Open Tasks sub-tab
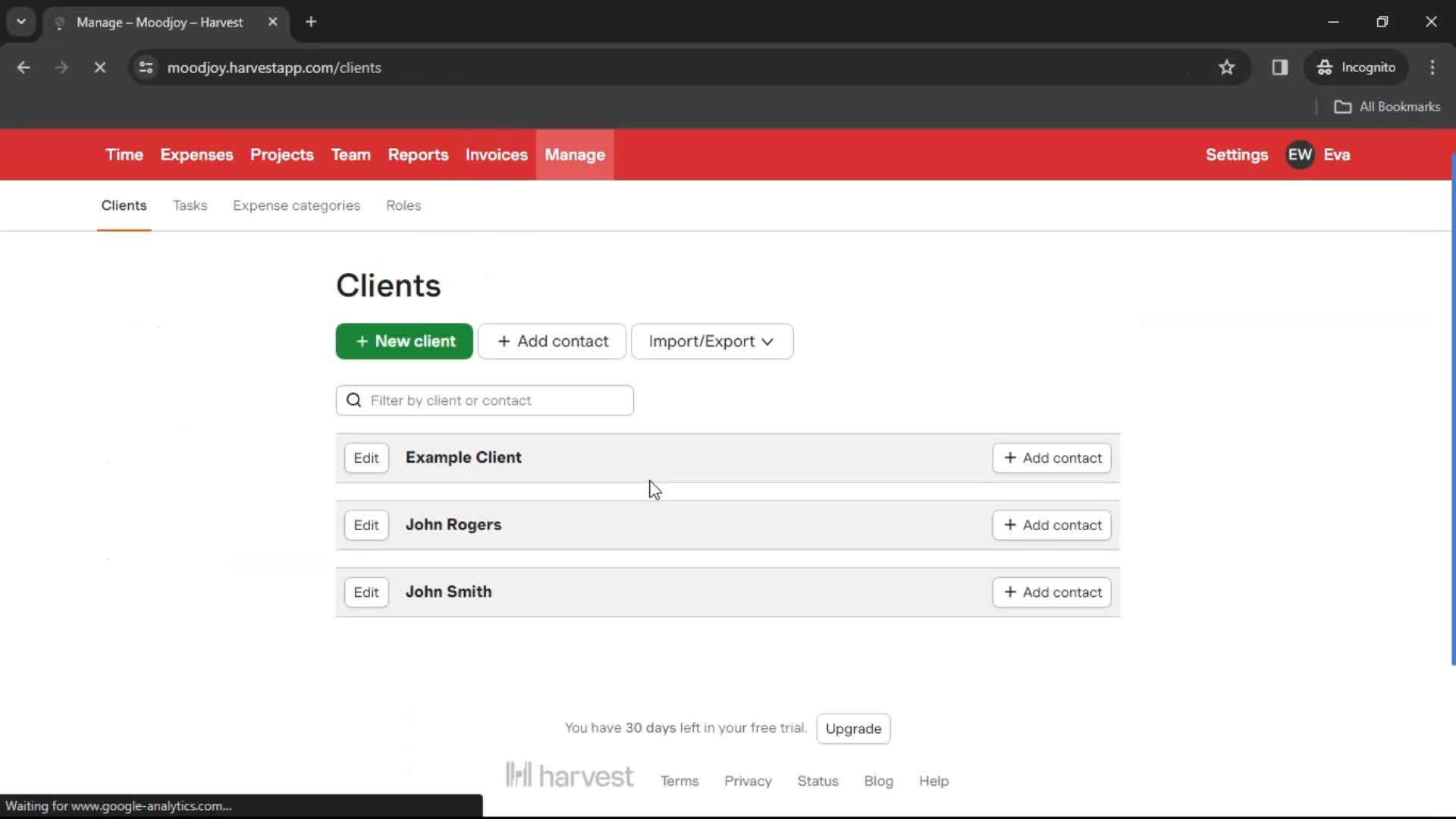This screenshot has width=1456, height=819. coord(189,205)
